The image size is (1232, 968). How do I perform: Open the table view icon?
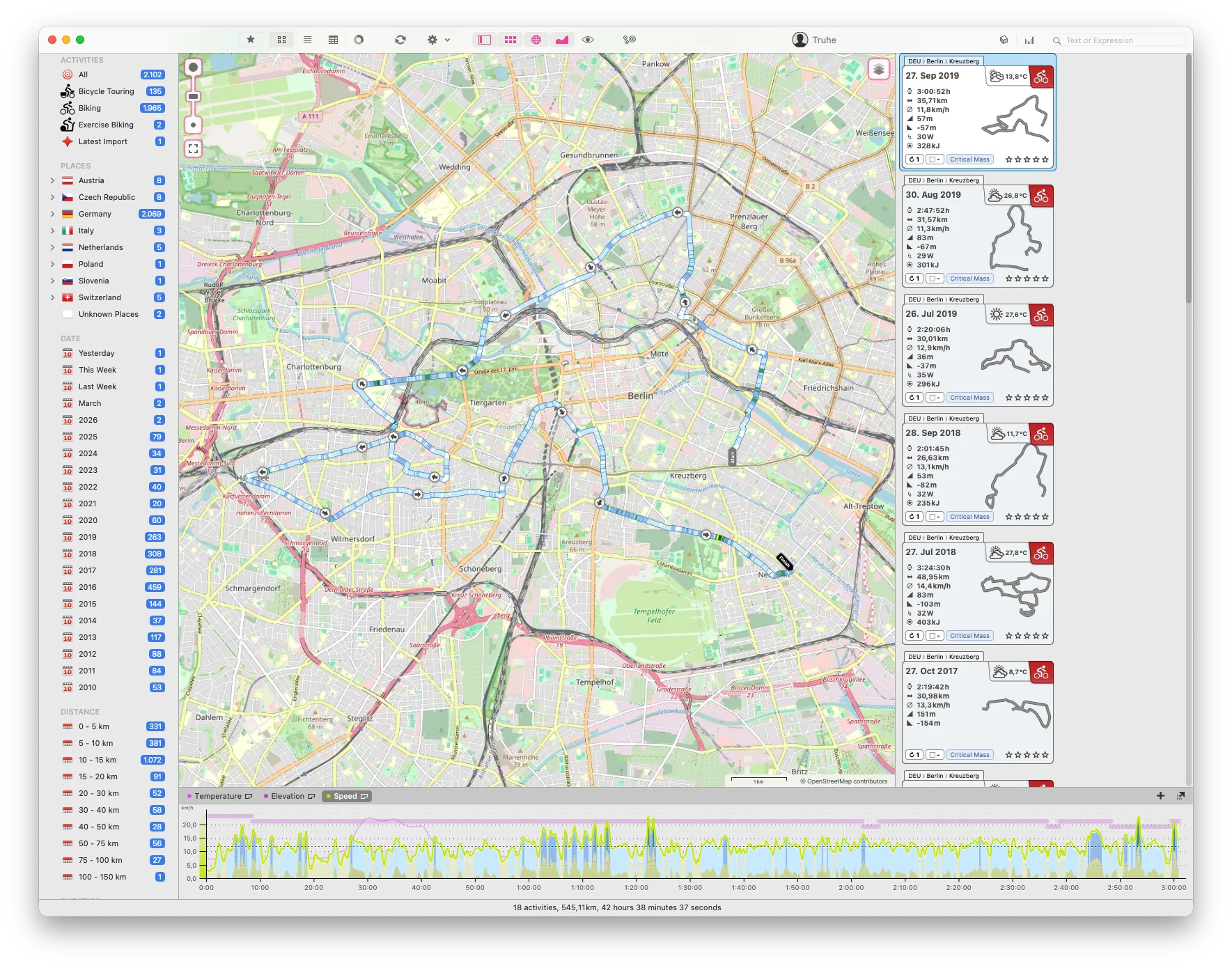(333, 40)
